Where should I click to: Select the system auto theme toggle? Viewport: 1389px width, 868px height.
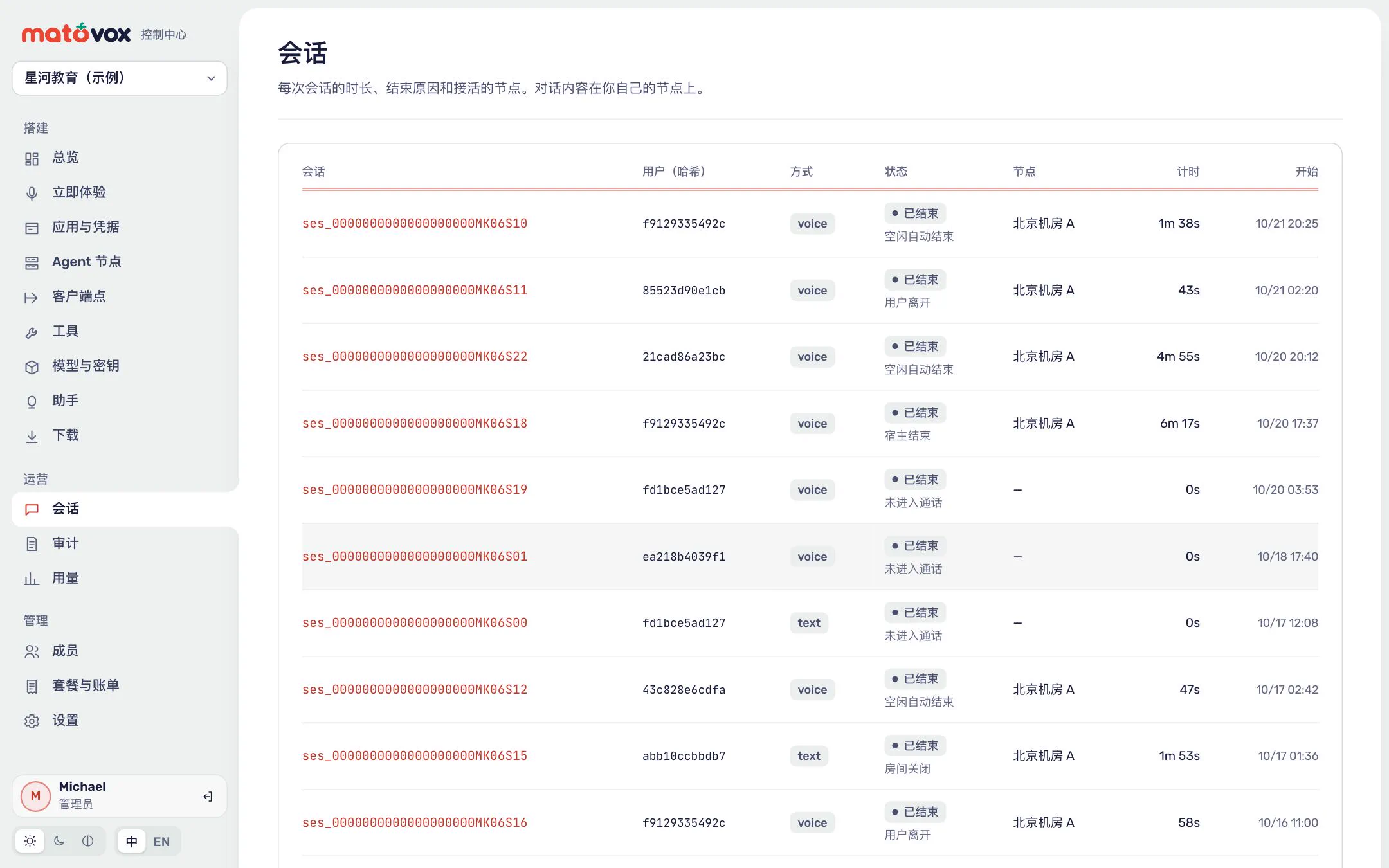point(88,841)
